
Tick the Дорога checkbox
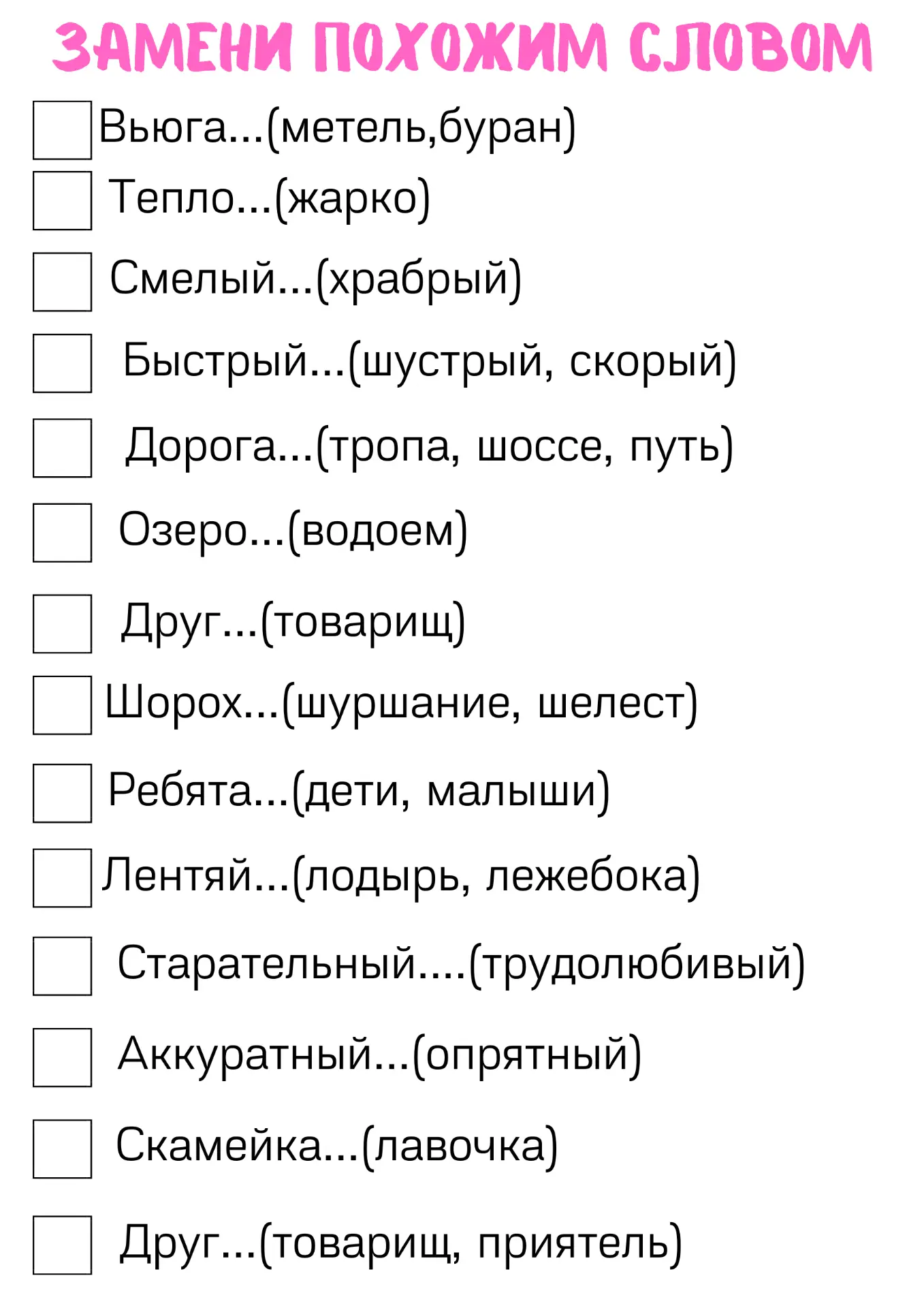[x=62, y=448]
